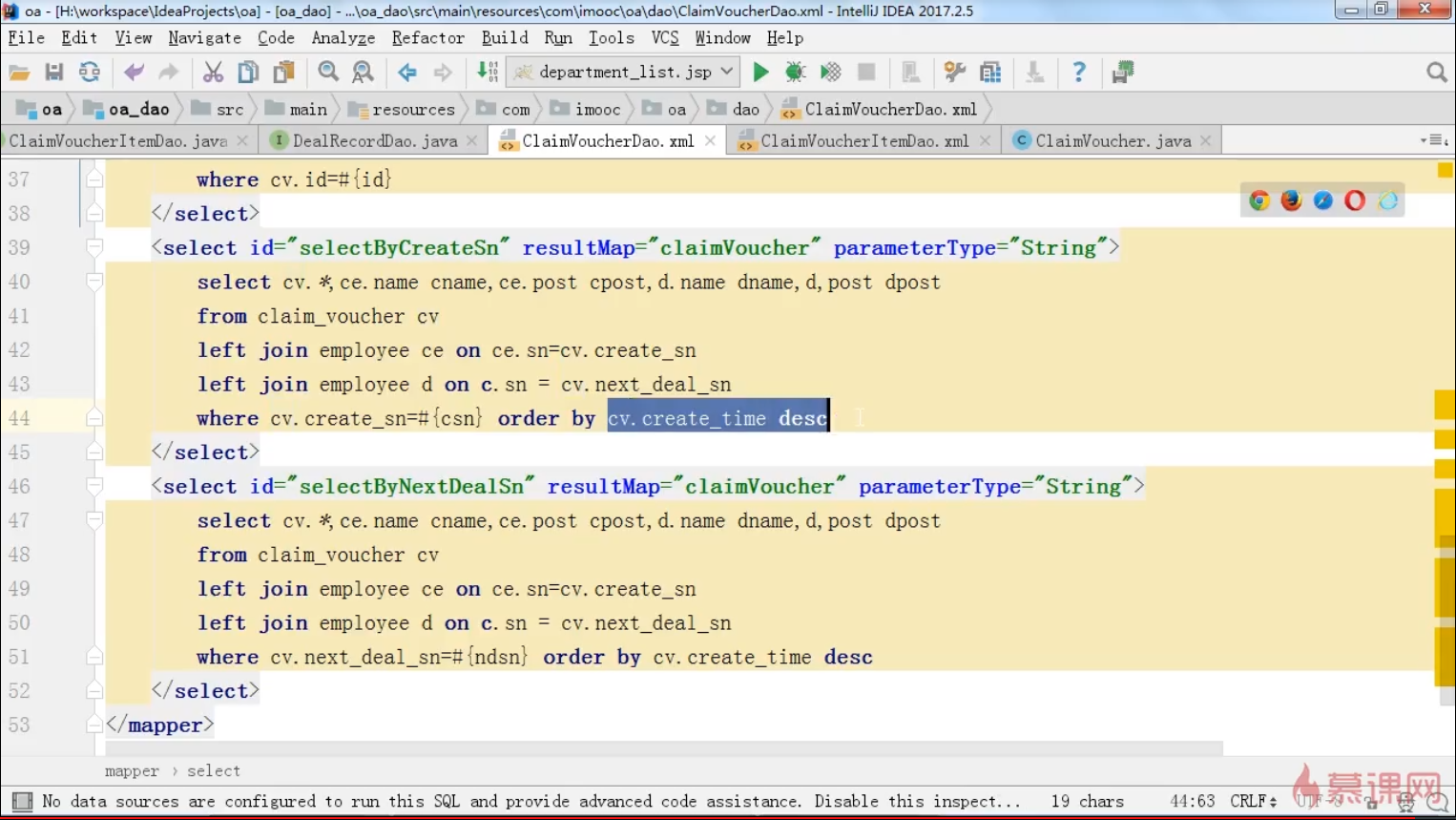This screenshot has width=1456, height=820.
Task: Collapse the selectByCreateSn select tag fold
Action: click(94, 248)
